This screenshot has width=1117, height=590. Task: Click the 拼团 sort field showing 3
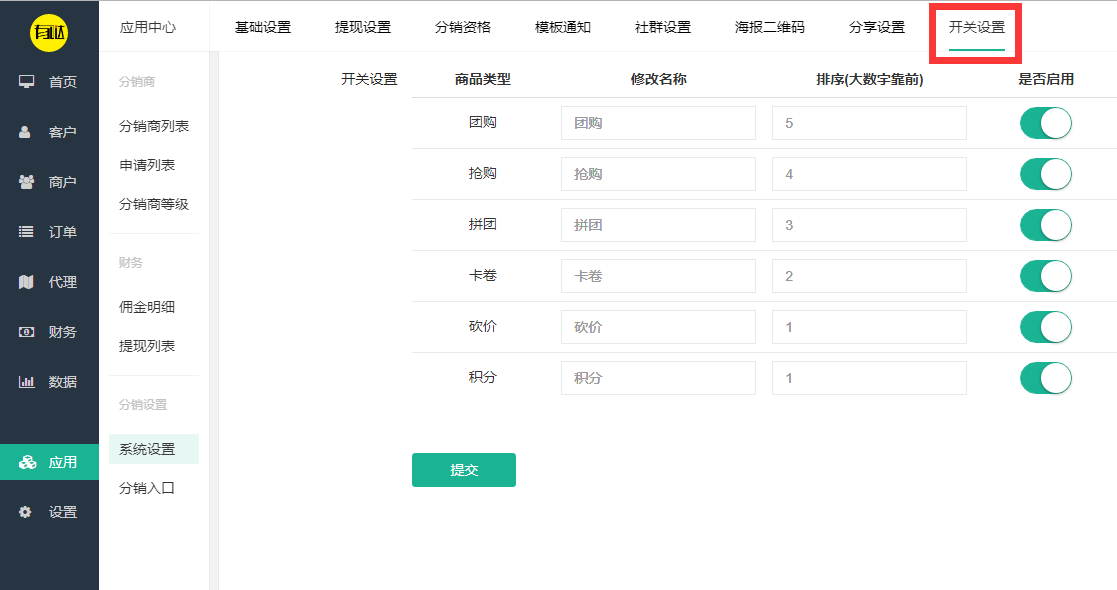coord(869,225)
